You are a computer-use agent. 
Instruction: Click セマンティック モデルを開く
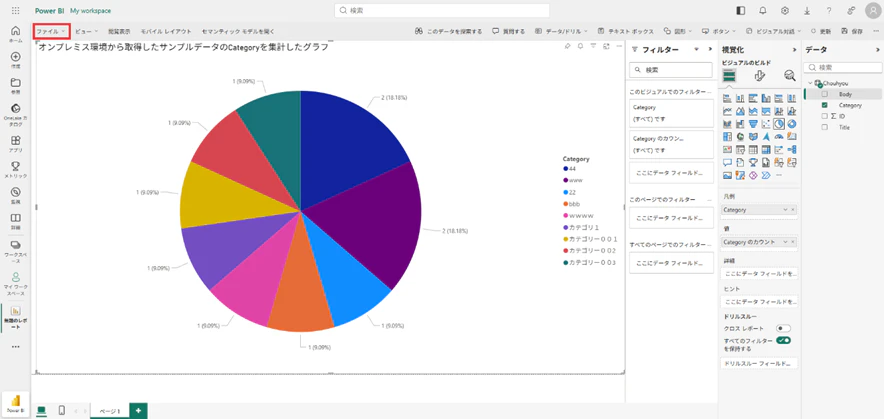[x=238, y=32]
